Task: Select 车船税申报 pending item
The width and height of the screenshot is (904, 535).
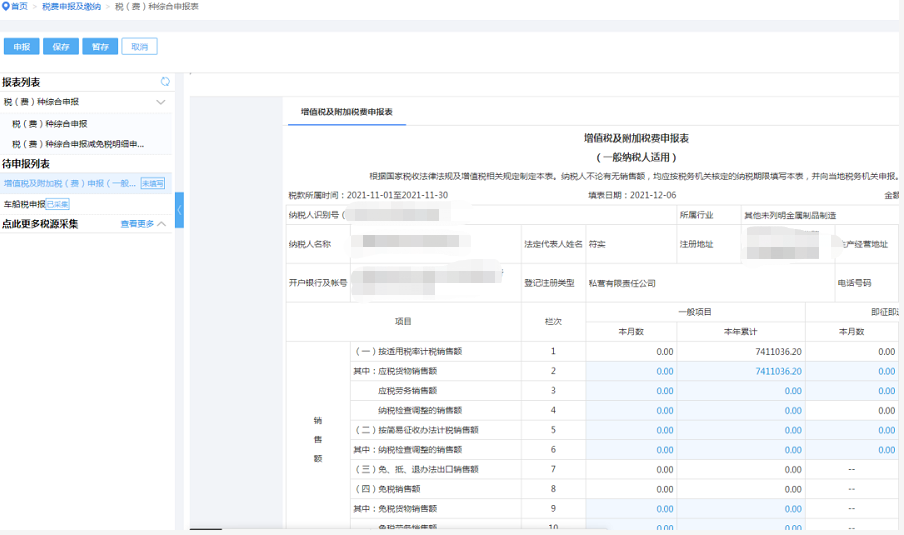Action: [24, 204]
